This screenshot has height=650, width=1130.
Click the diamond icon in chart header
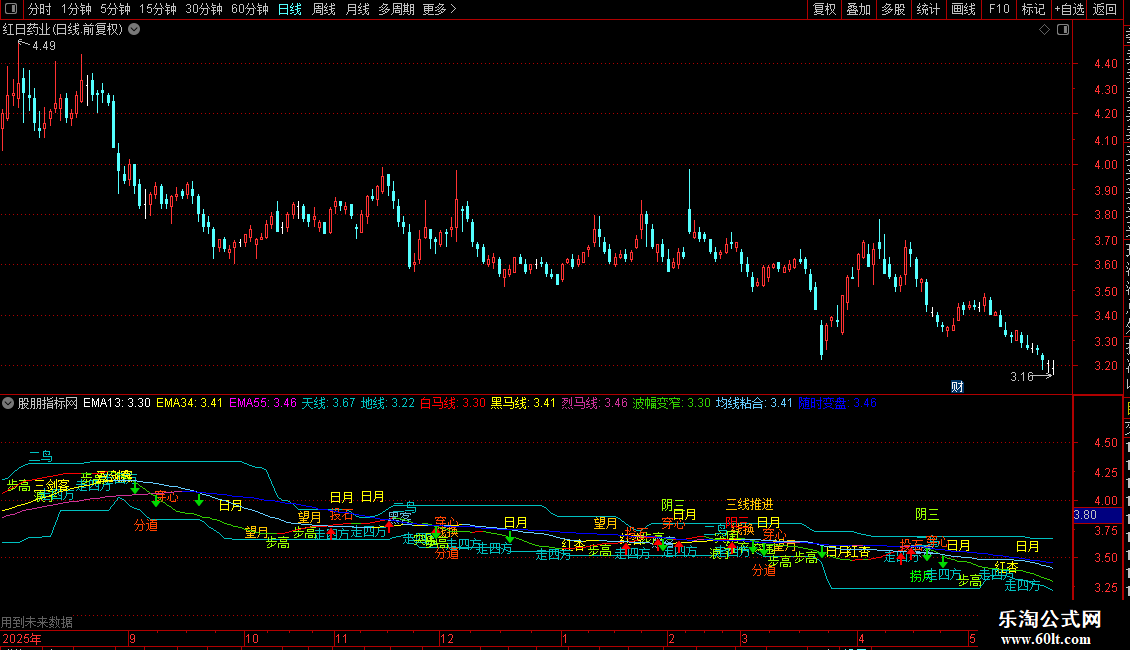1044,30
